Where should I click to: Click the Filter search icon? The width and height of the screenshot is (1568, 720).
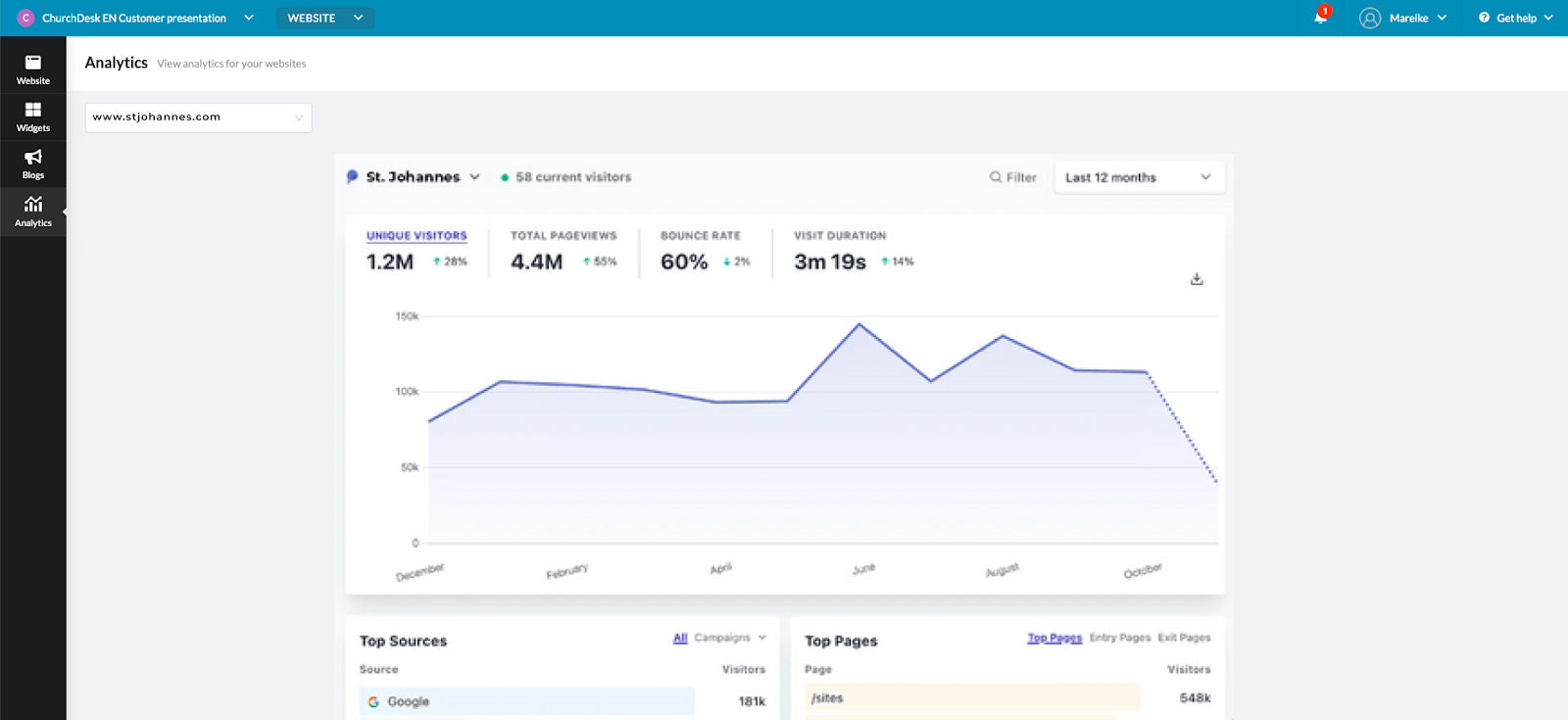996,177
